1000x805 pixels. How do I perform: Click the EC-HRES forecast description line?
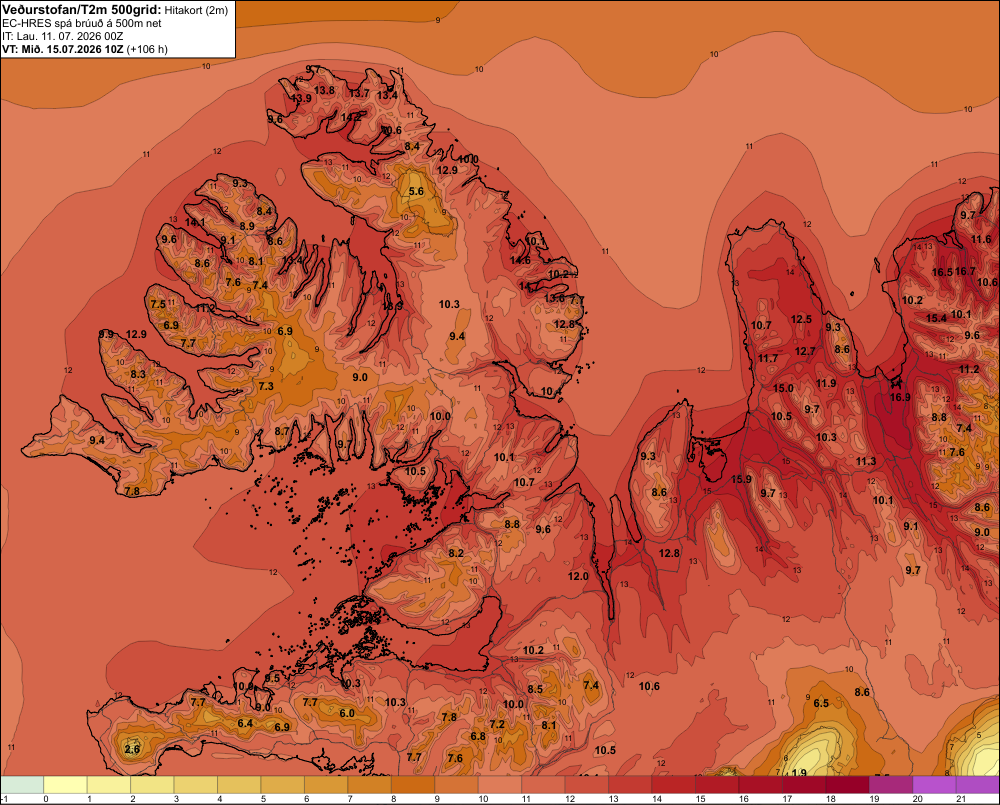tap(82, 23)
